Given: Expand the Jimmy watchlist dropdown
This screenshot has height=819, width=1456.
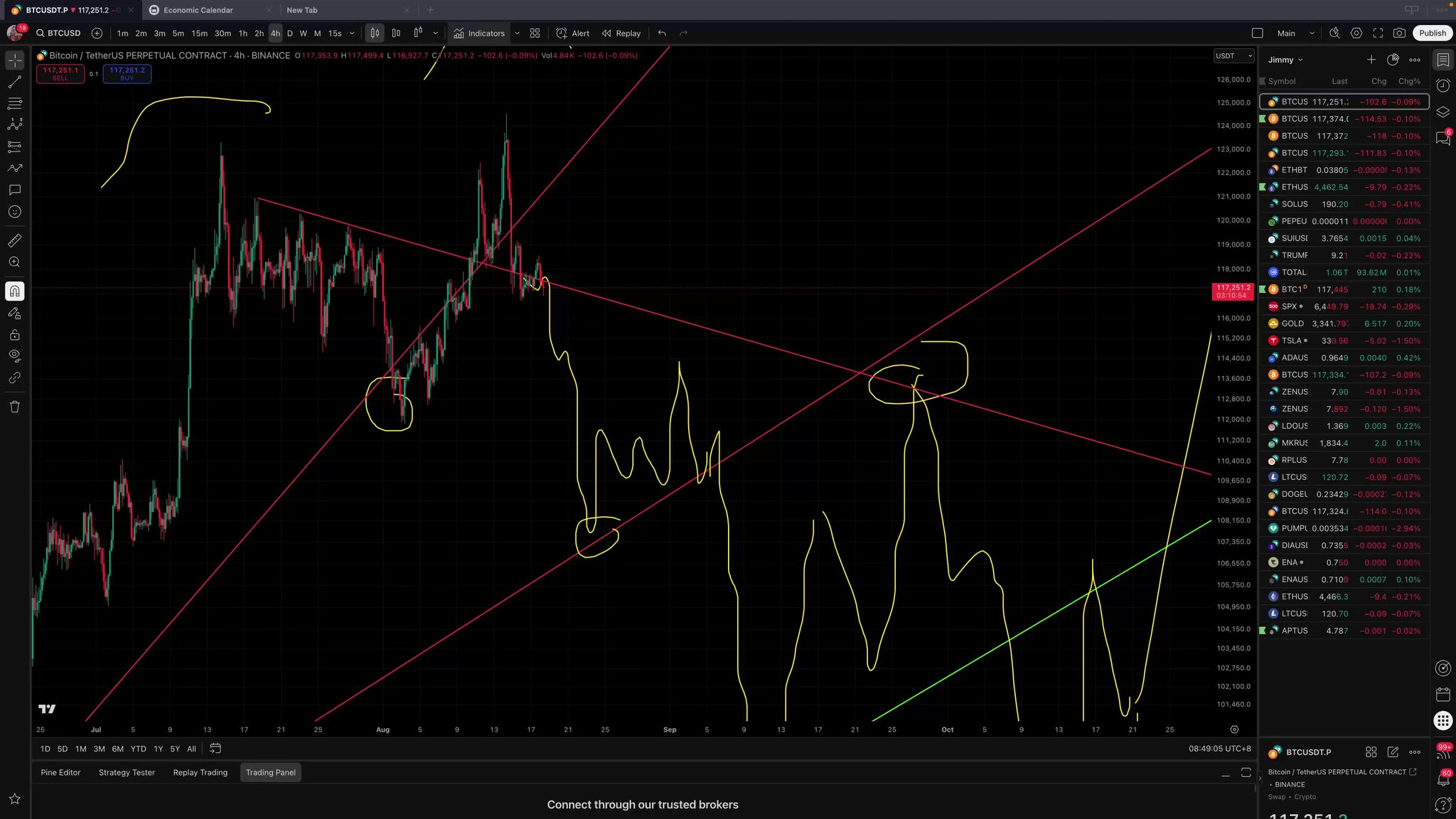Looking at the screenshot, I should pyautogui.click(x=1285, y=60).
